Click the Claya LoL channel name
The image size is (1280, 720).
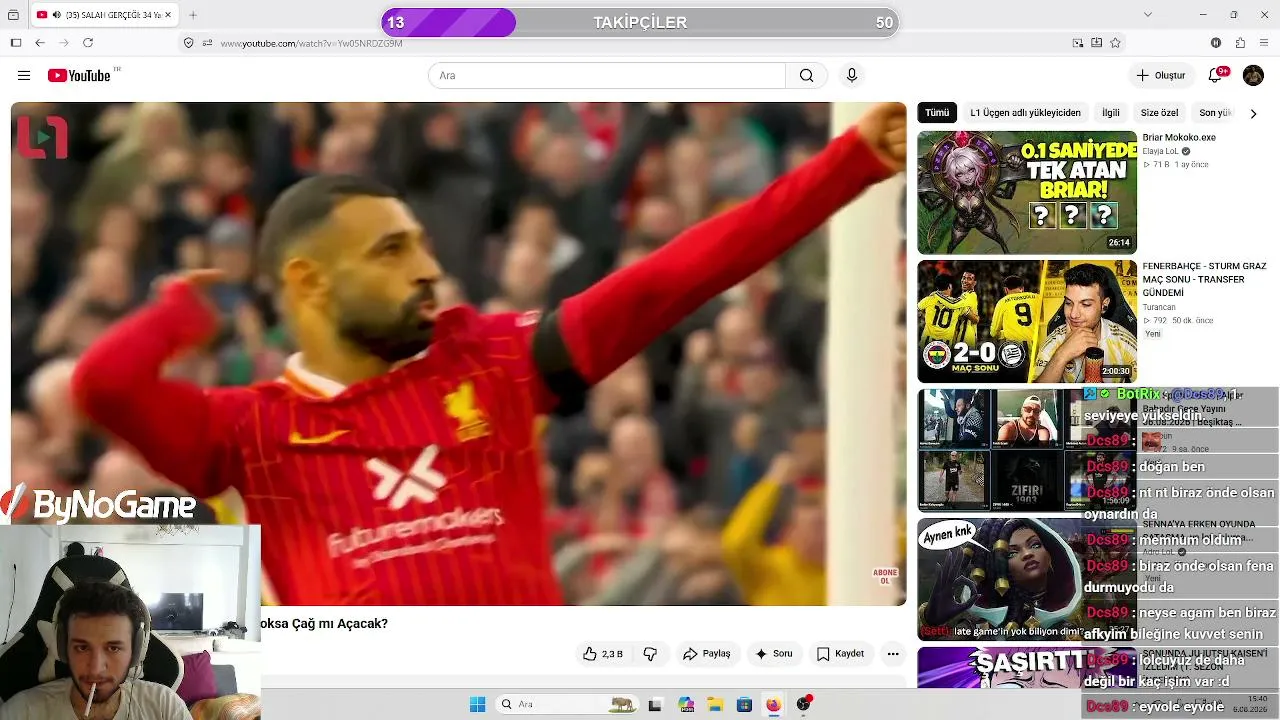pyautogui.click(x=1160, y=152)
